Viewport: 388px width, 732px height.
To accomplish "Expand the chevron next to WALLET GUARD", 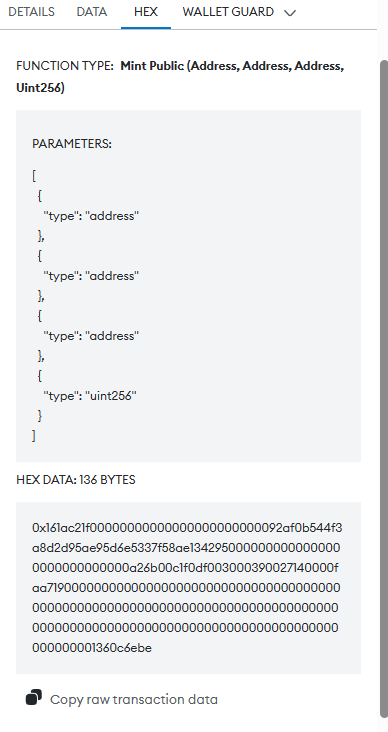I will [x=290, y=13].
